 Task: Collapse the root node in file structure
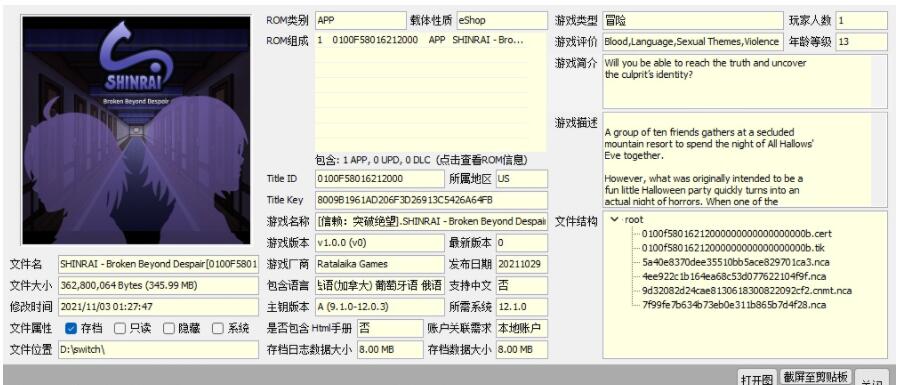tap(615, 219)
